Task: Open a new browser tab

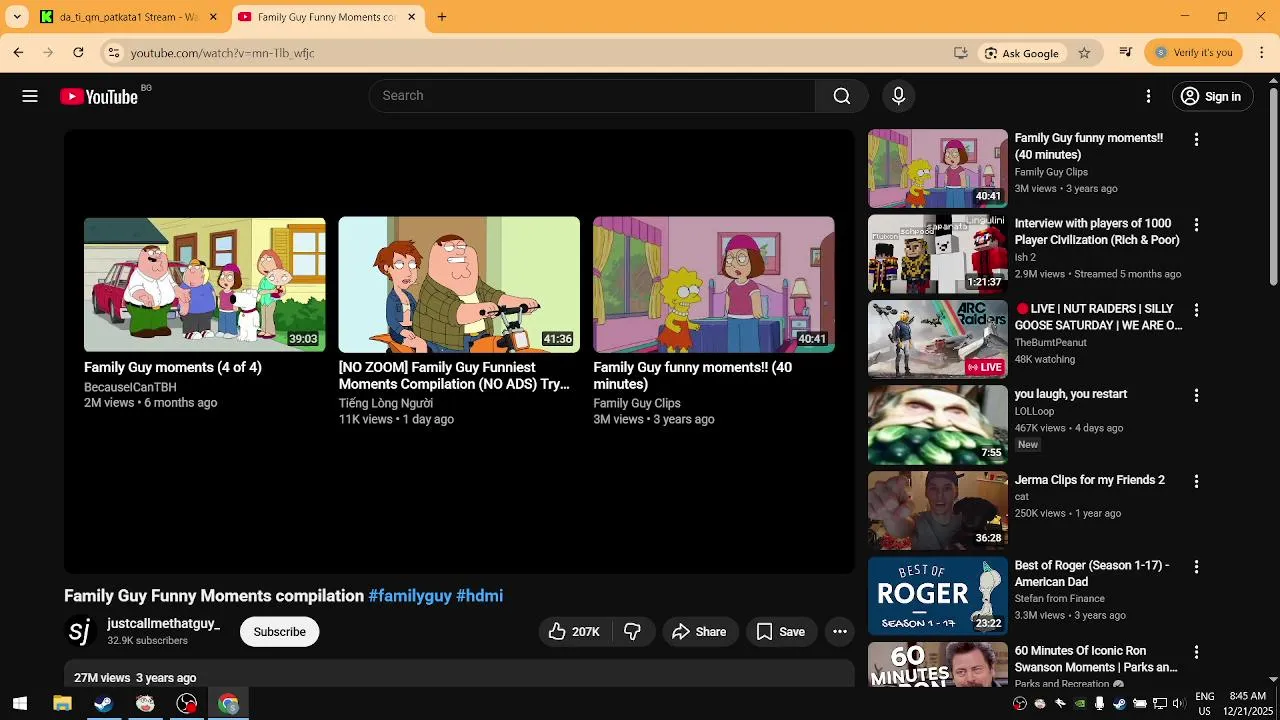Action: pos(442,17)
